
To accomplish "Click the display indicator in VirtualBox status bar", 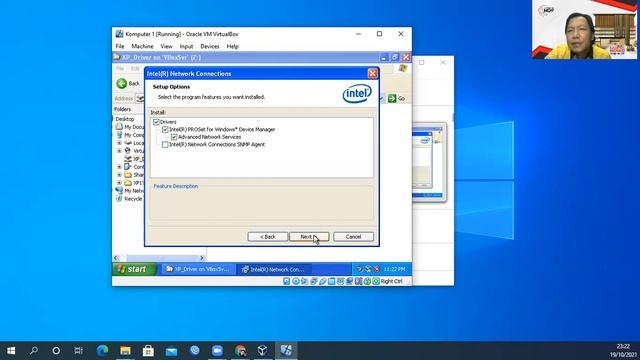I will (x=340, y=281).
